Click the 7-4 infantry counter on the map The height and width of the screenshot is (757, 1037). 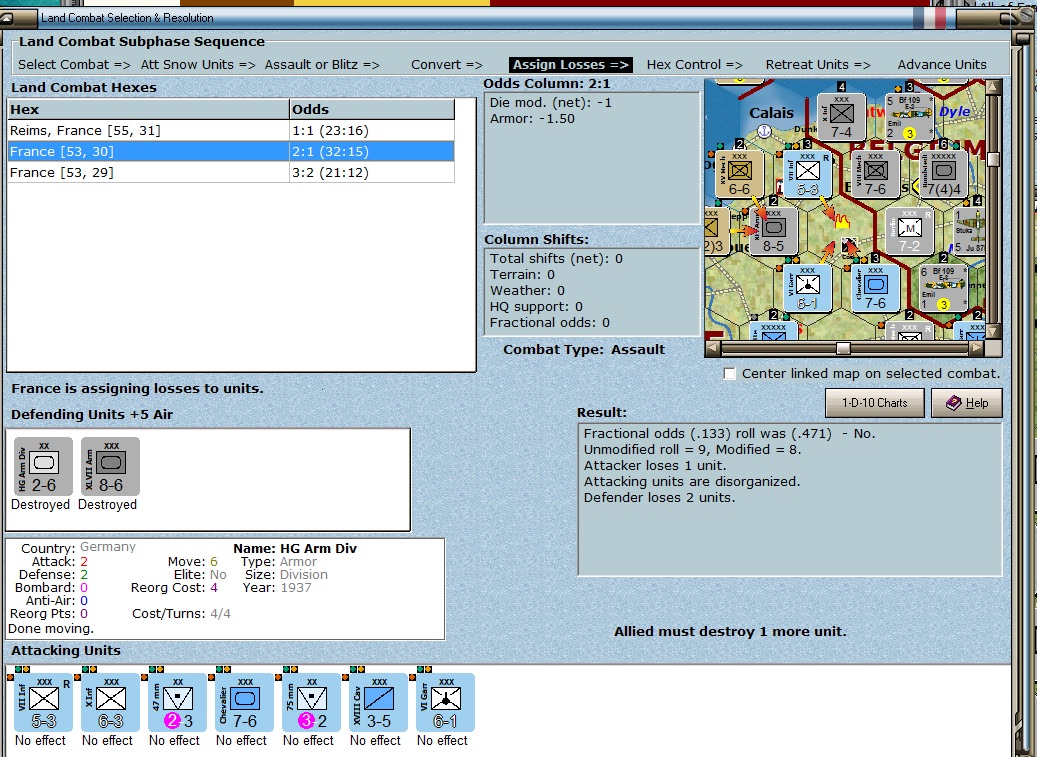841,117
